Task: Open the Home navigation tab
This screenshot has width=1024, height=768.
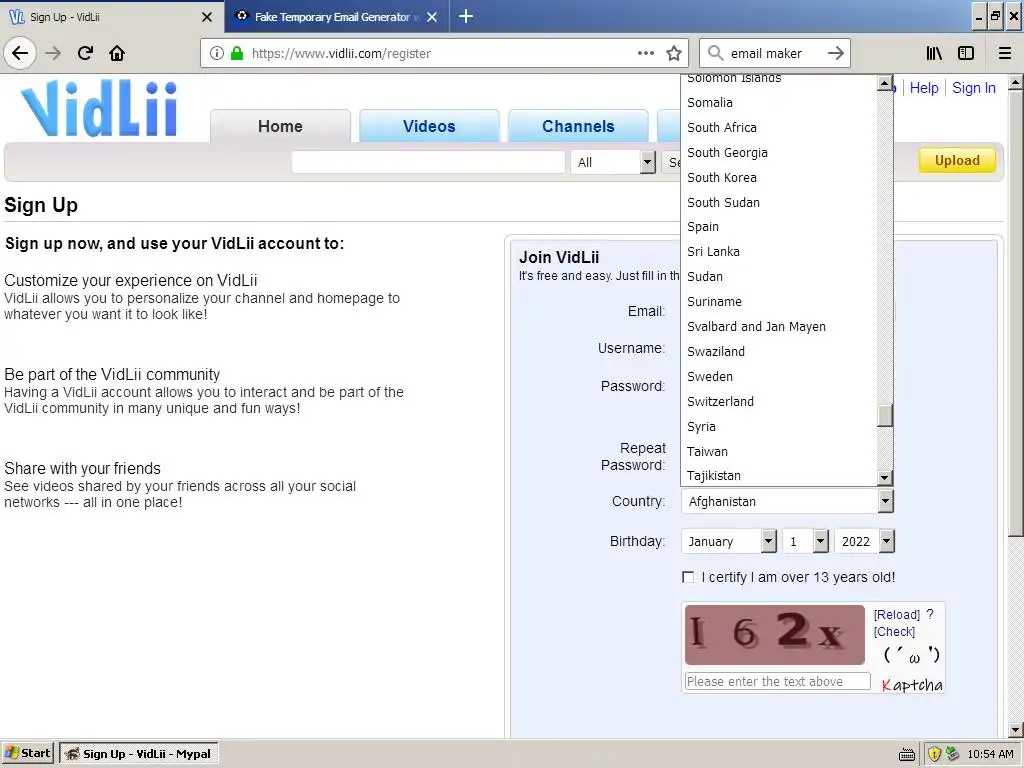Action: pyautogui.click(x=280, y=126)
